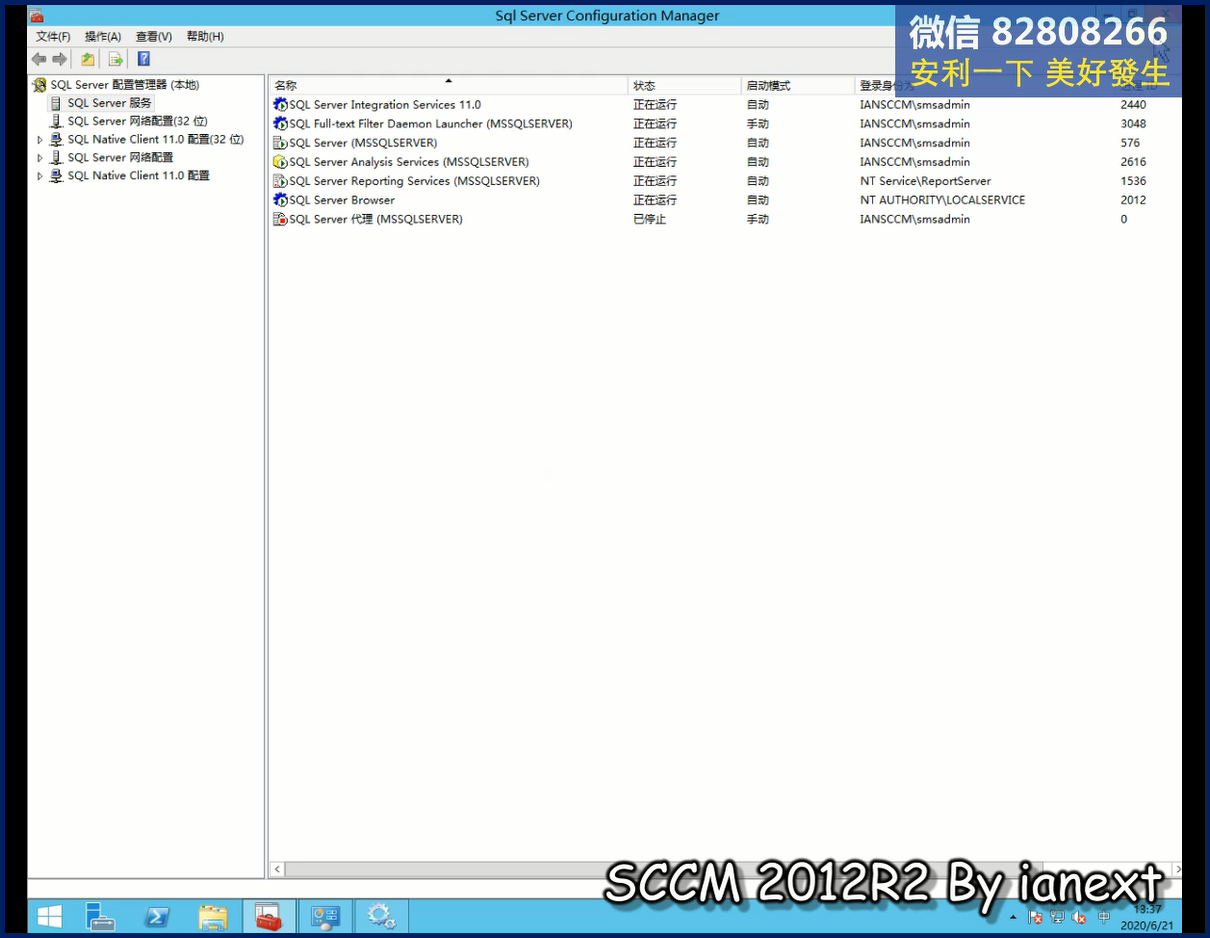Open File Explorer from the taskbar

pos(213,916)
